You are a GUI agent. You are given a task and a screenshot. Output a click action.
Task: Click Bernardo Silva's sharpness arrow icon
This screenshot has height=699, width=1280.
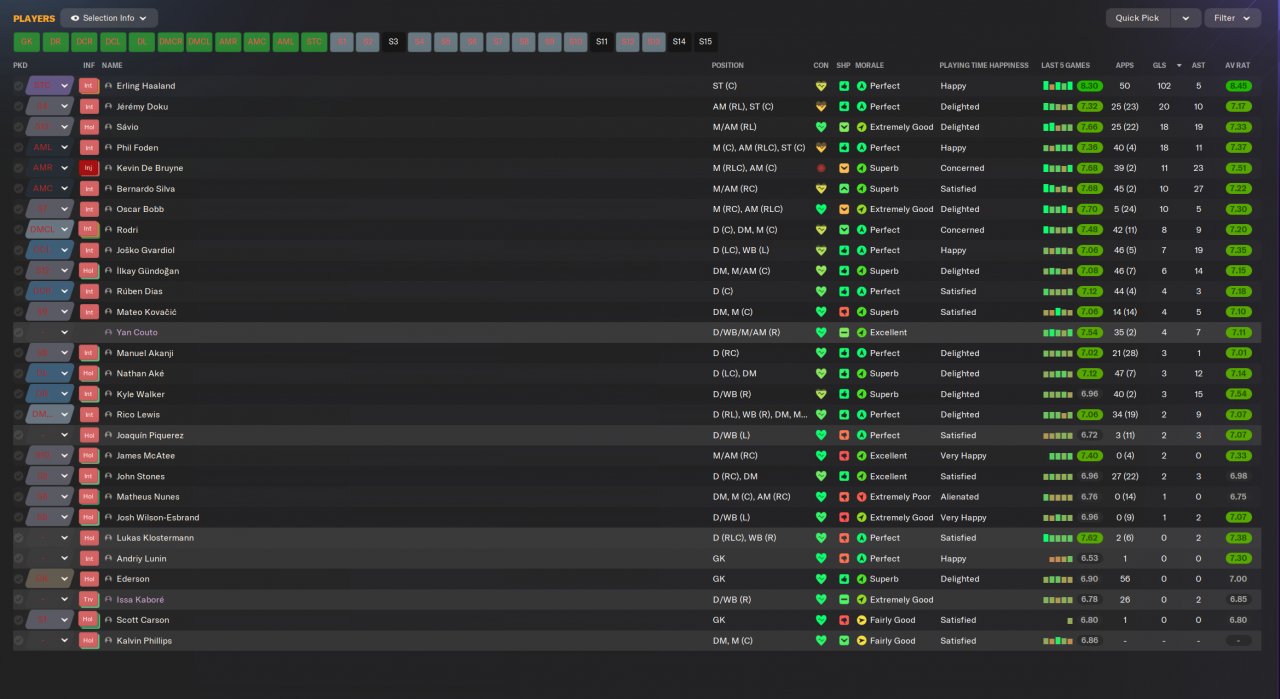tap(844, 189)
